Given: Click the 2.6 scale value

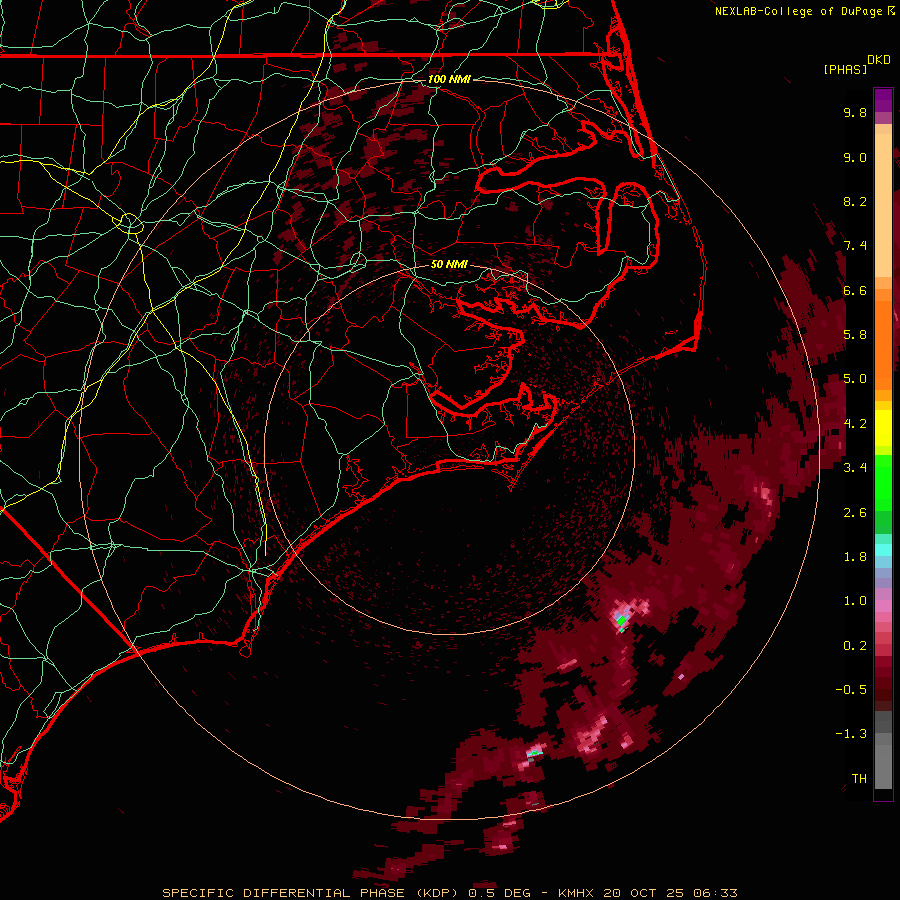Looking at the screenshot, I should [855, 513].
